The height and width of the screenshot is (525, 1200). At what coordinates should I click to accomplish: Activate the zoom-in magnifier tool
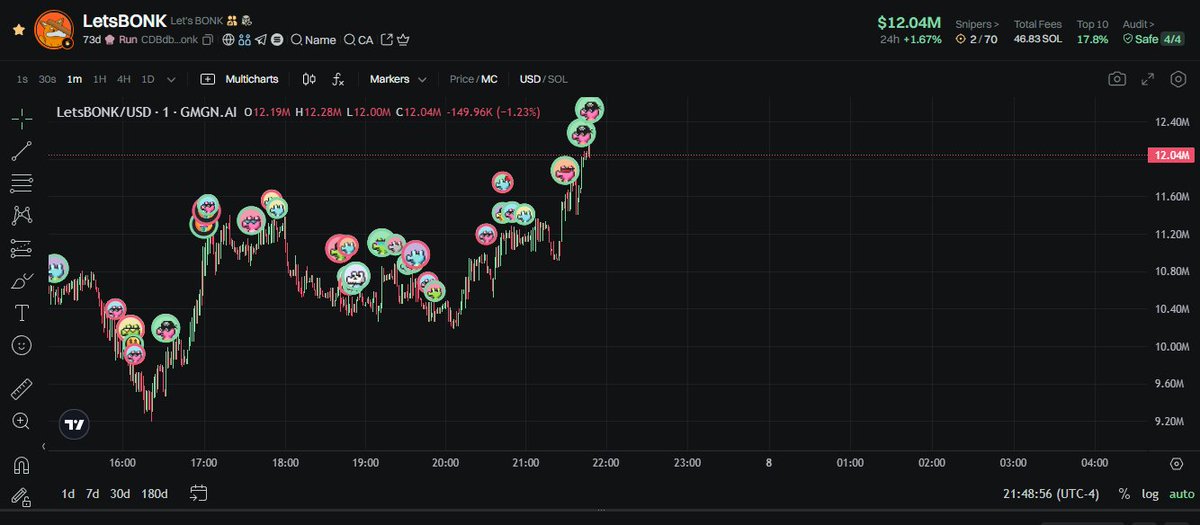click(x=21, y=421)
